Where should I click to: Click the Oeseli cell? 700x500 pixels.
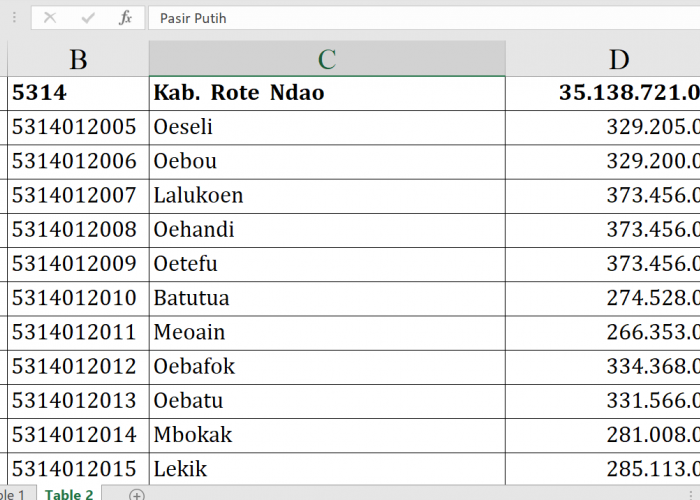tap(327, 127)
